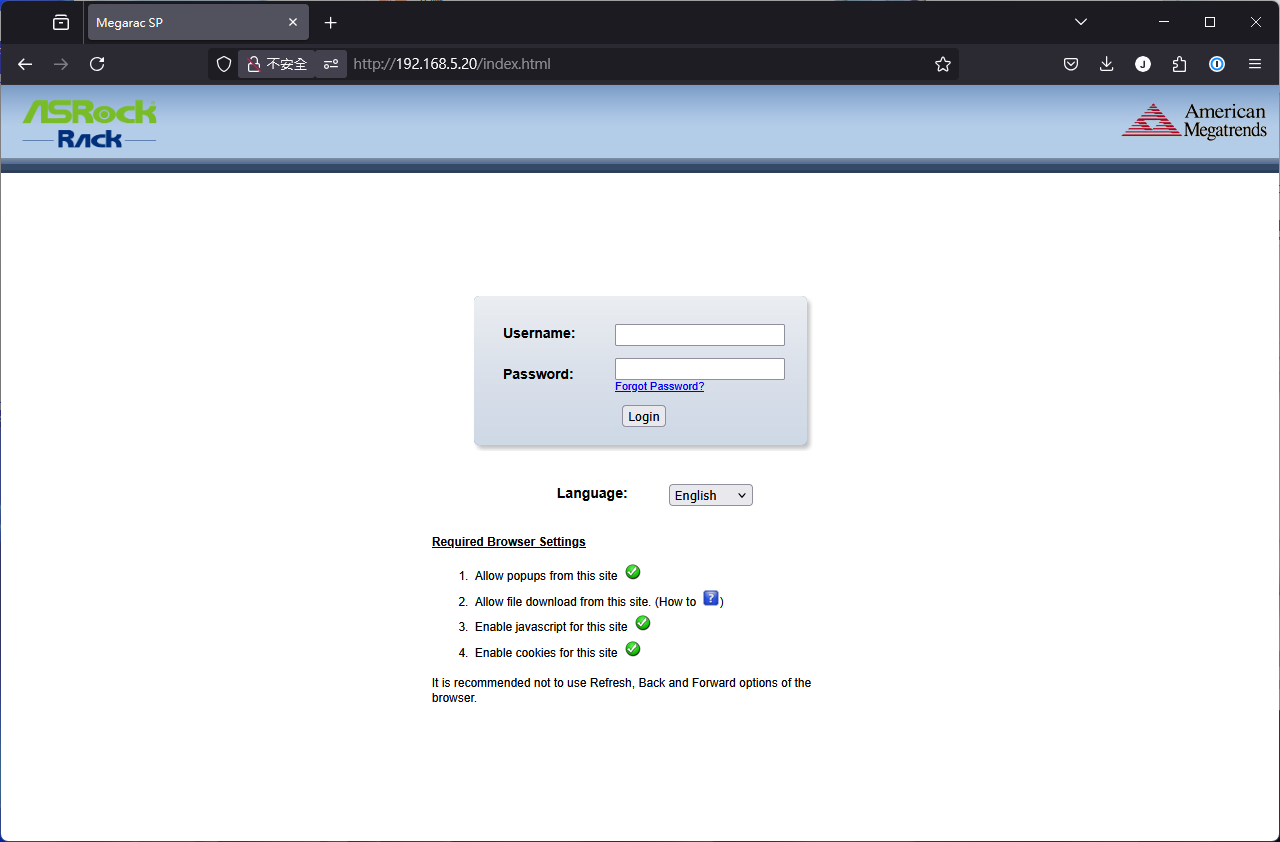Screen dimensions: 1280x842
Task: Click the Login button
Action: (x=643, y=416)
